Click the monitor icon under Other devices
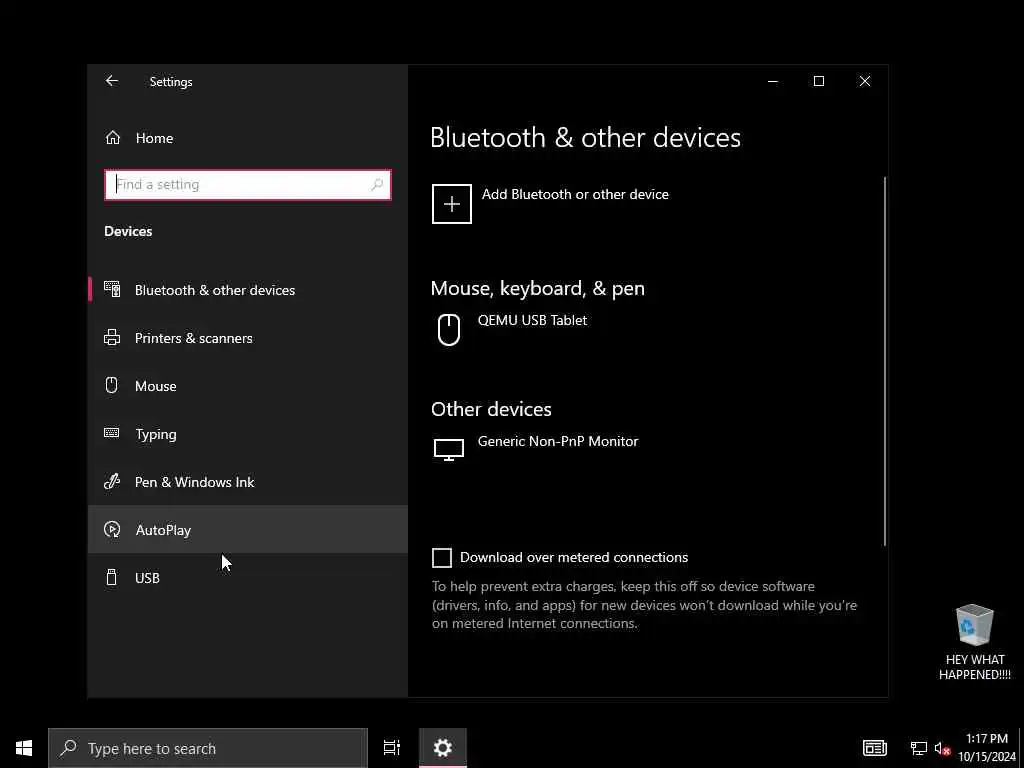This screenshot has height=768, width=1024. point(449,450)
